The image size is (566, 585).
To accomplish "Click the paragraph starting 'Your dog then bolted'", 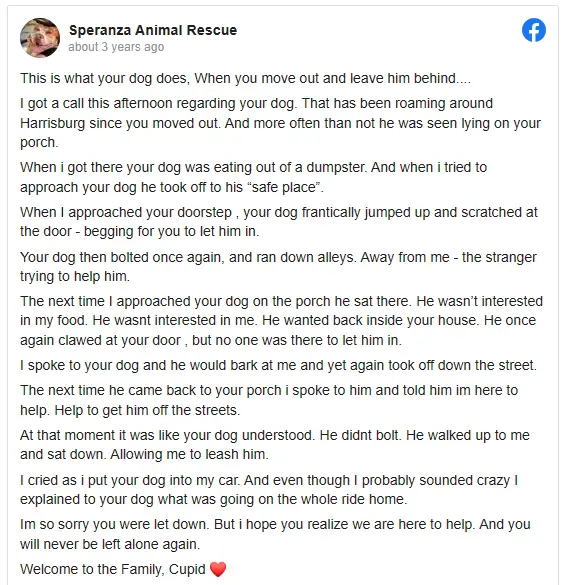I will 278,266.
